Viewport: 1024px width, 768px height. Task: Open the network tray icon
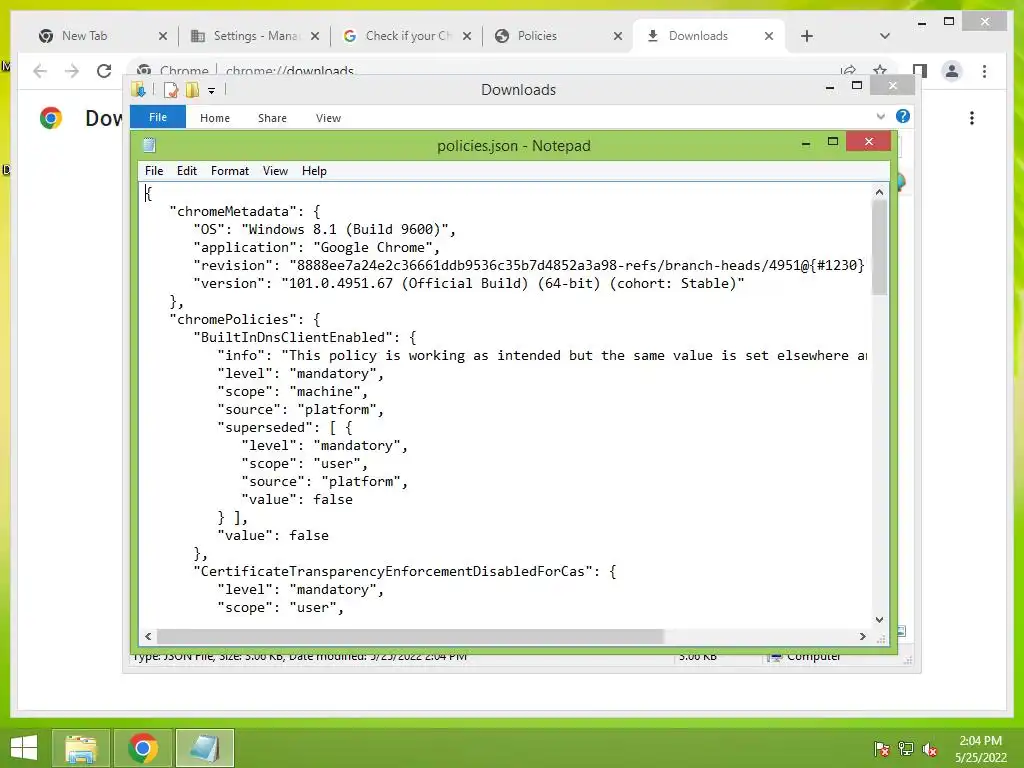(x=906, y=749)
